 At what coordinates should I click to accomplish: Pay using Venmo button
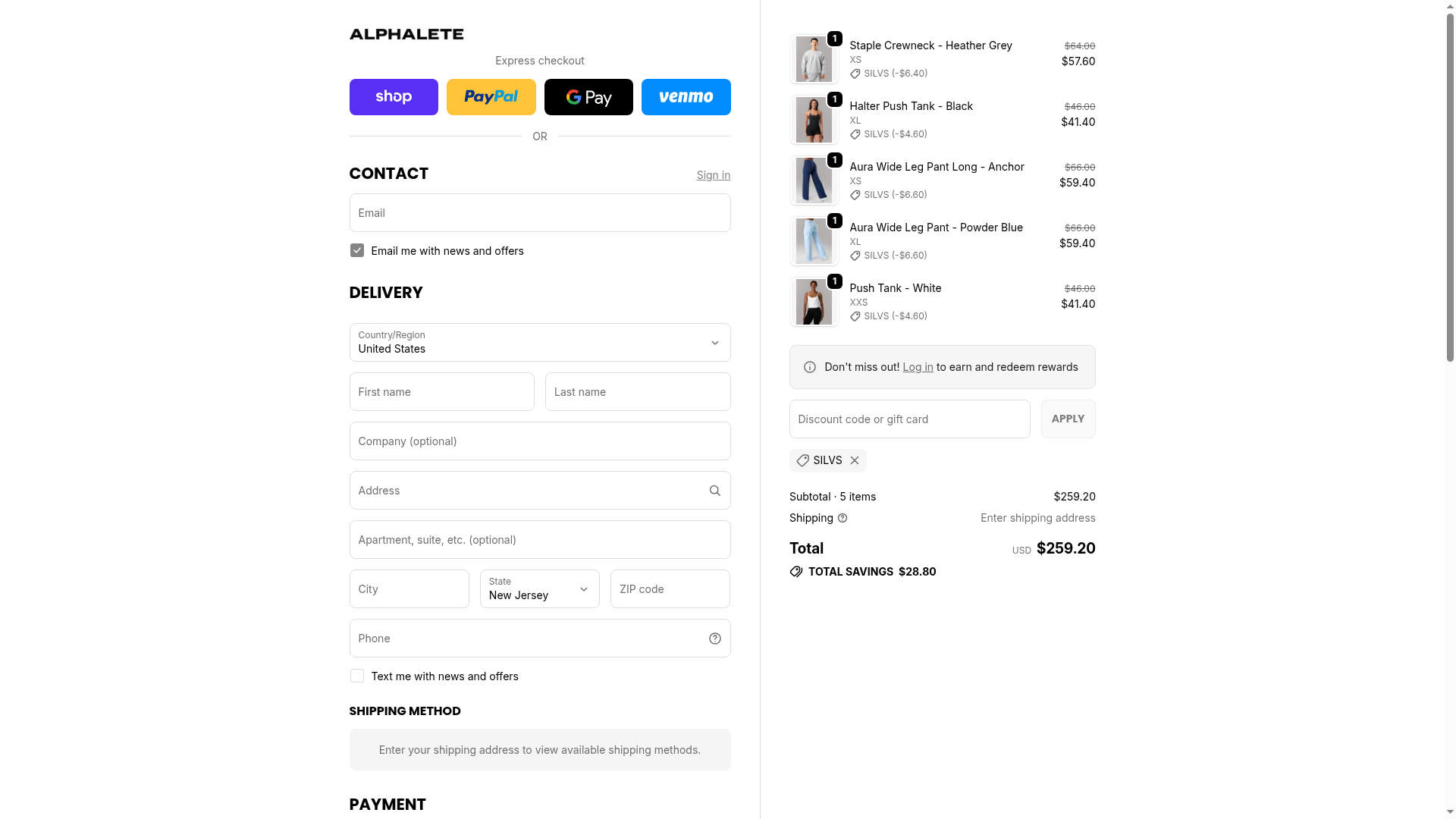tap(686, 97)
